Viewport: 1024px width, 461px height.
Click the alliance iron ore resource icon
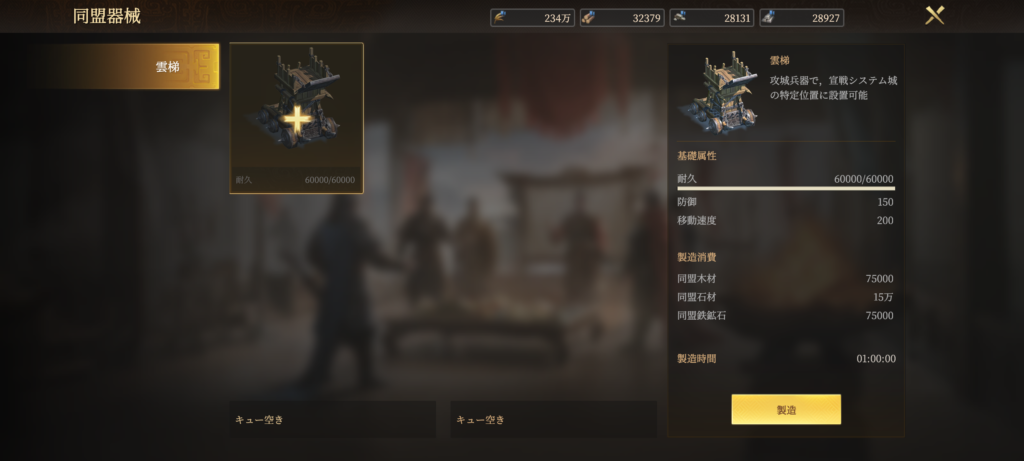coord(769,18)
